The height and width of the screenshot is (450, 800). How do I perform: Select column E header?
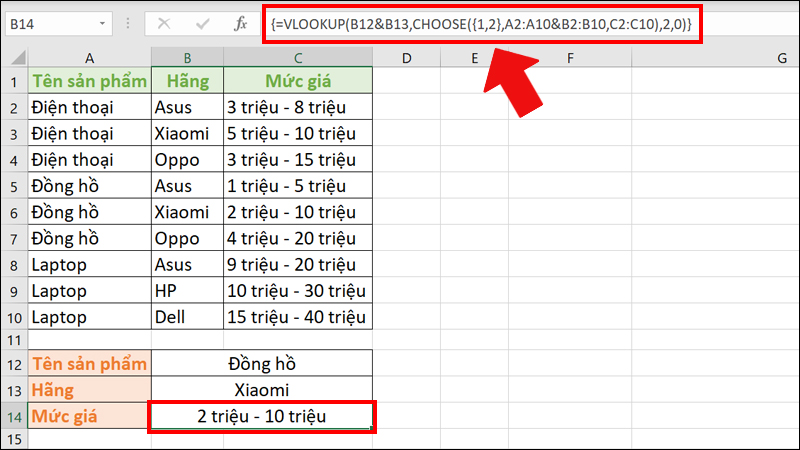tap(474, 58)
